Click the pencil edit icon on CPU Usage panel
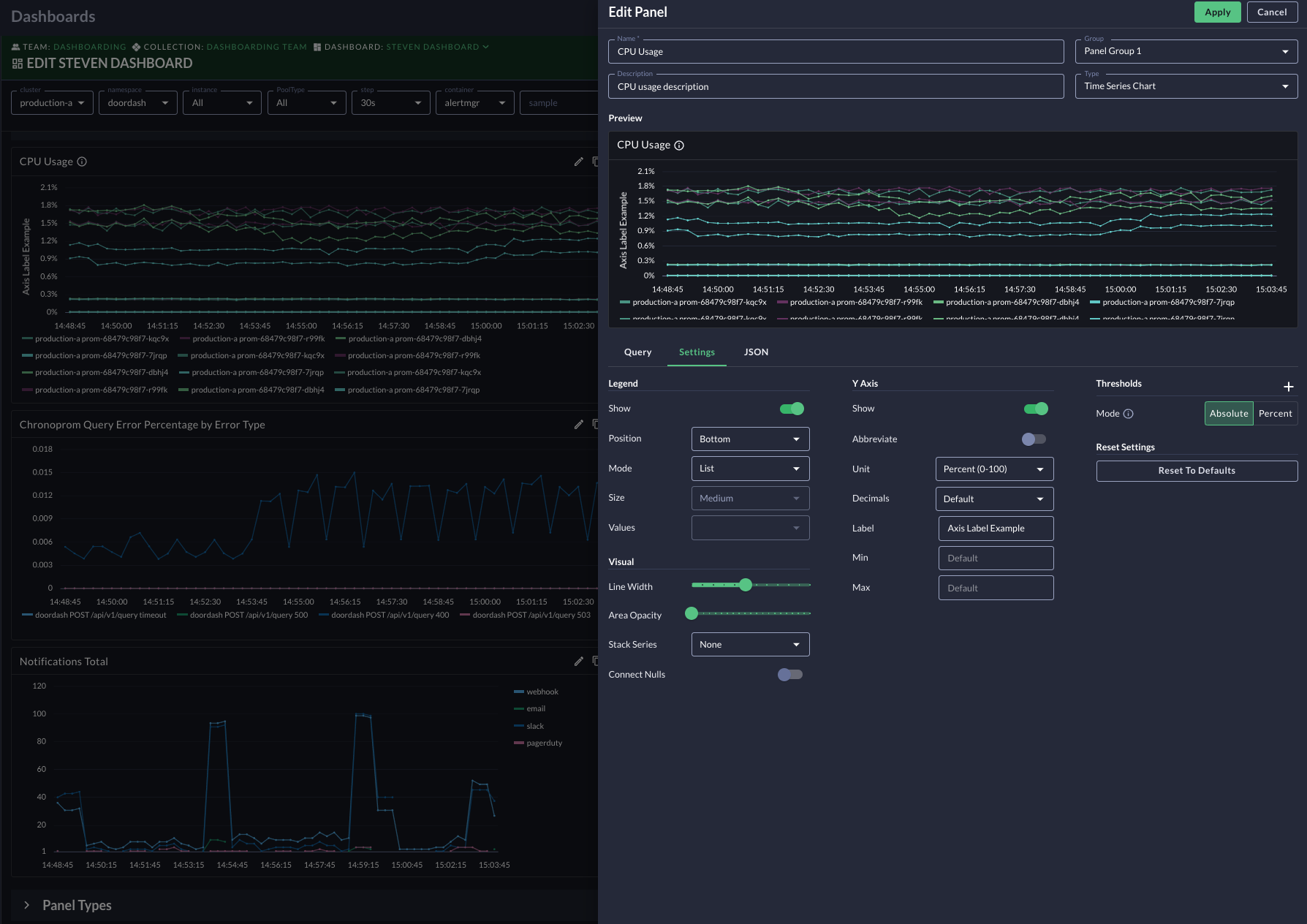1307x924 pixels. click(x=579, y=162)
